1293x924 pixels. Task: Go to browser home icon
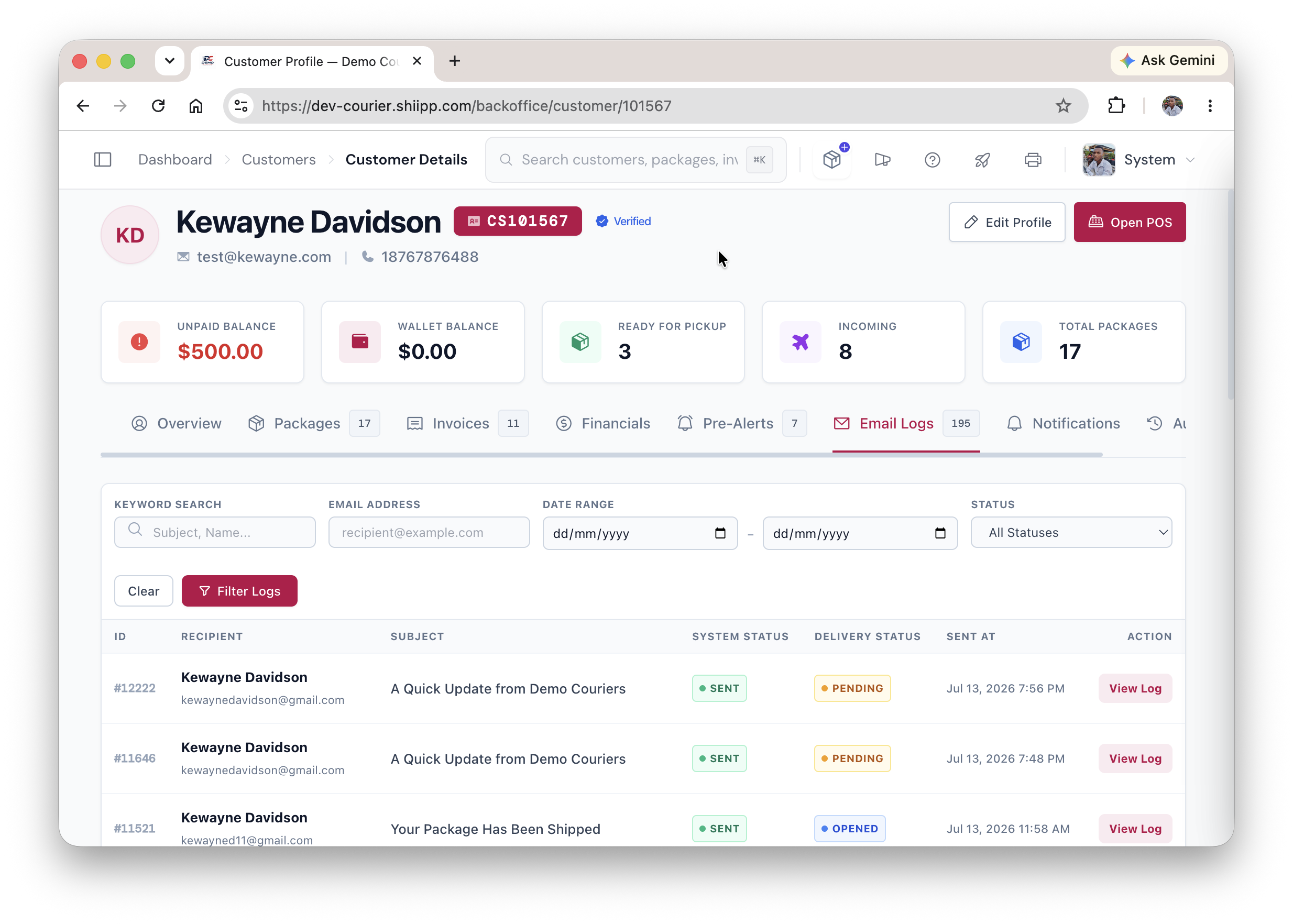pyautogui.click(x=196, y=106)
